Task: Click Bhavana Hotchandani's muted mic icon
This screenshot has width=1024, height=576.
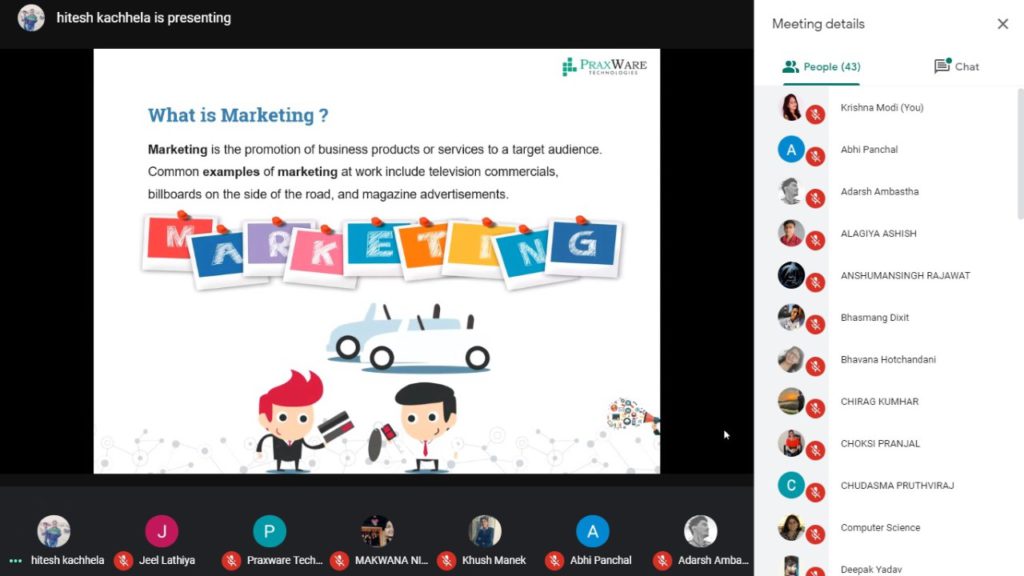Action: pyautogui.click(x=815, y=366)
